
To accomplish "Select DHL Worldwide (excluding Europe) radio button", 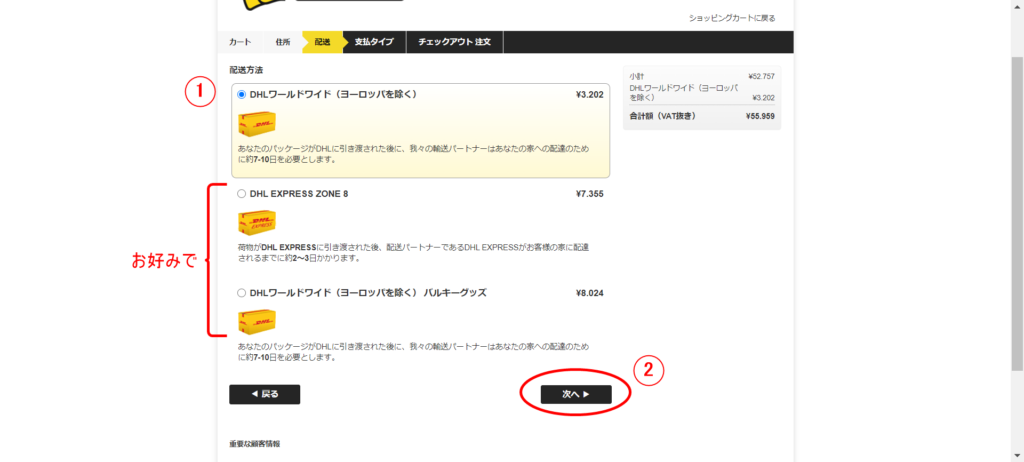I will tap(242, 95).
